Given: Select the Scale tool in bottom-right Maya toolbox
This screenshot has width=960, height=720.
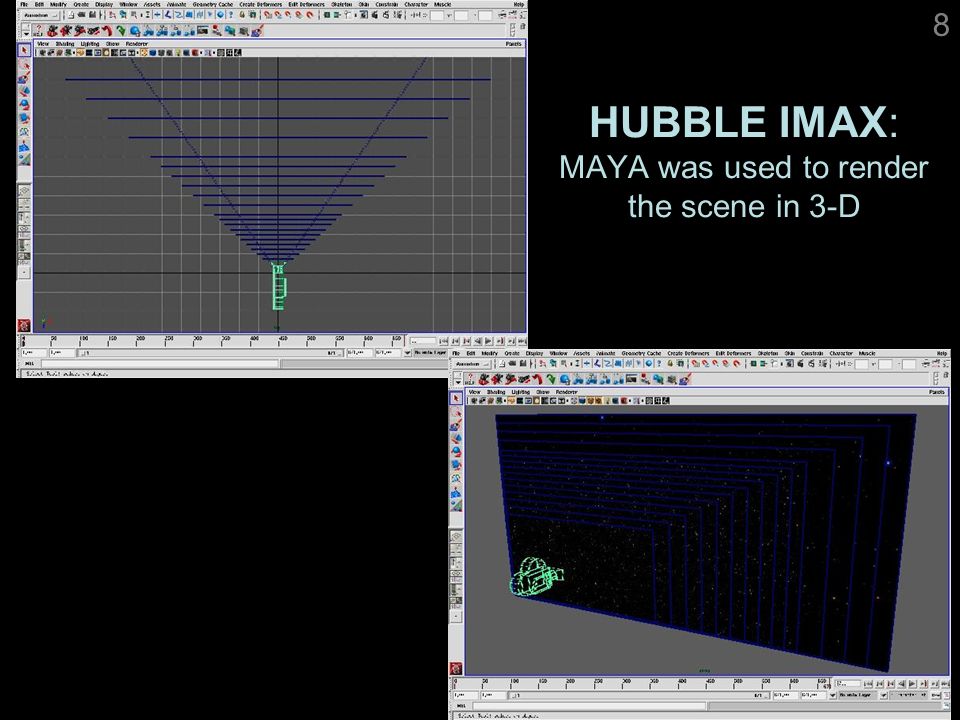Looking at the screenshot, I should coord(456,465).
